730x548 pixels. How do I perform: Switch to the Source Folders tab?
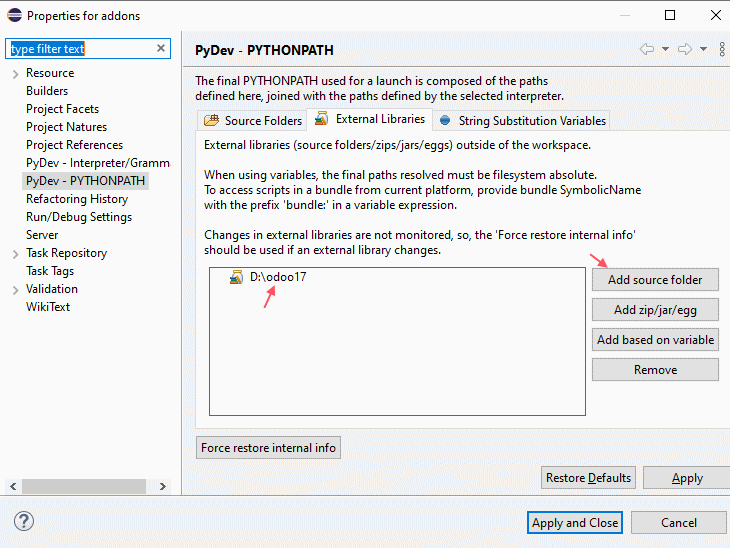pyautogui.click(x=252, y=121)
